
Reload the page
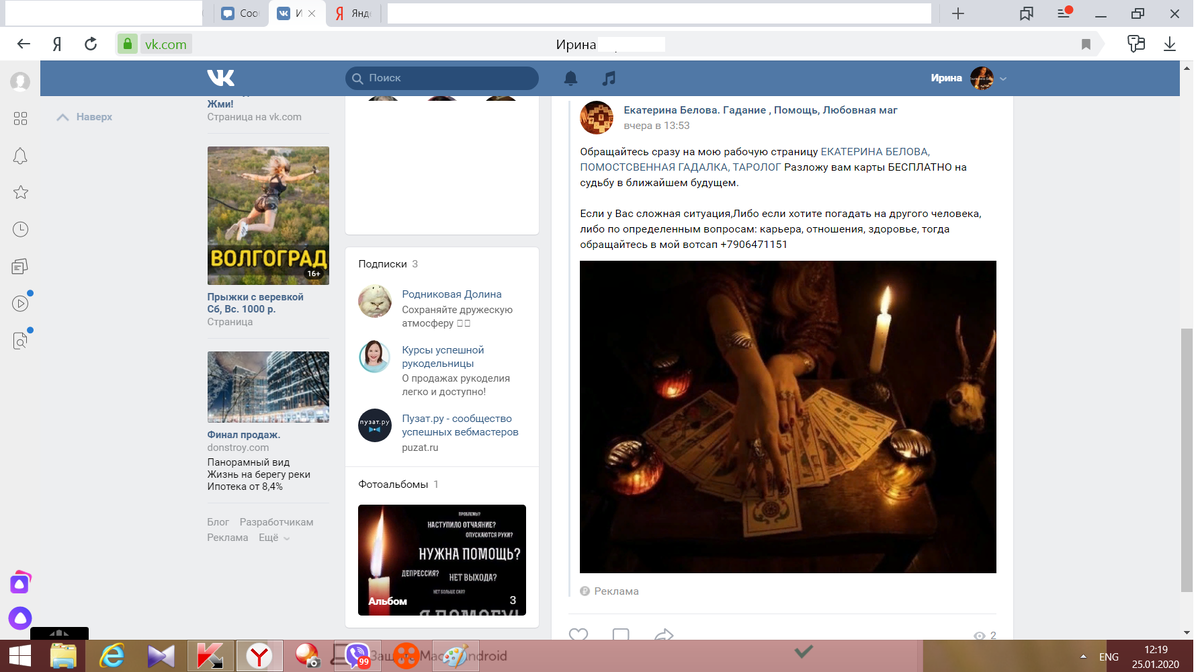[91, 44]
